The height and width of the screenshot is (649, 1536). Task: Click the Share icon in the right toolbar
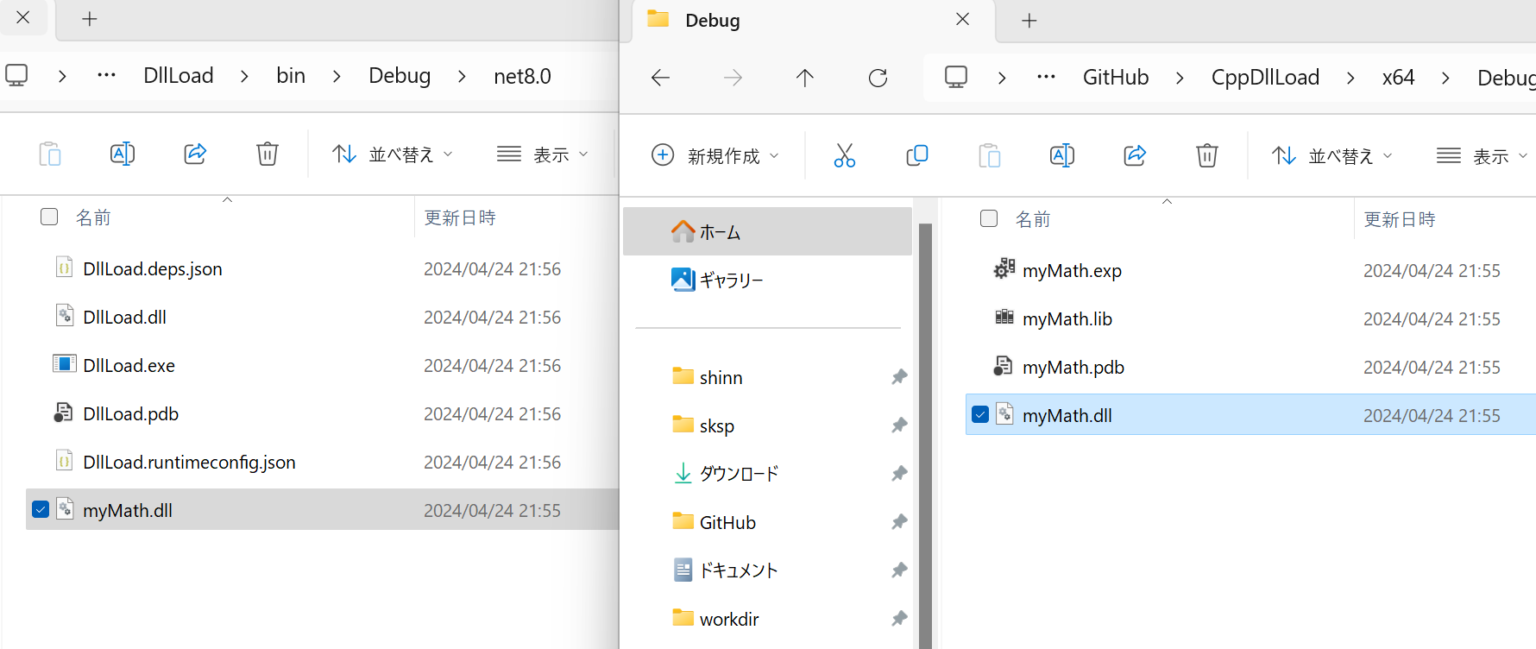(1134, 155)
